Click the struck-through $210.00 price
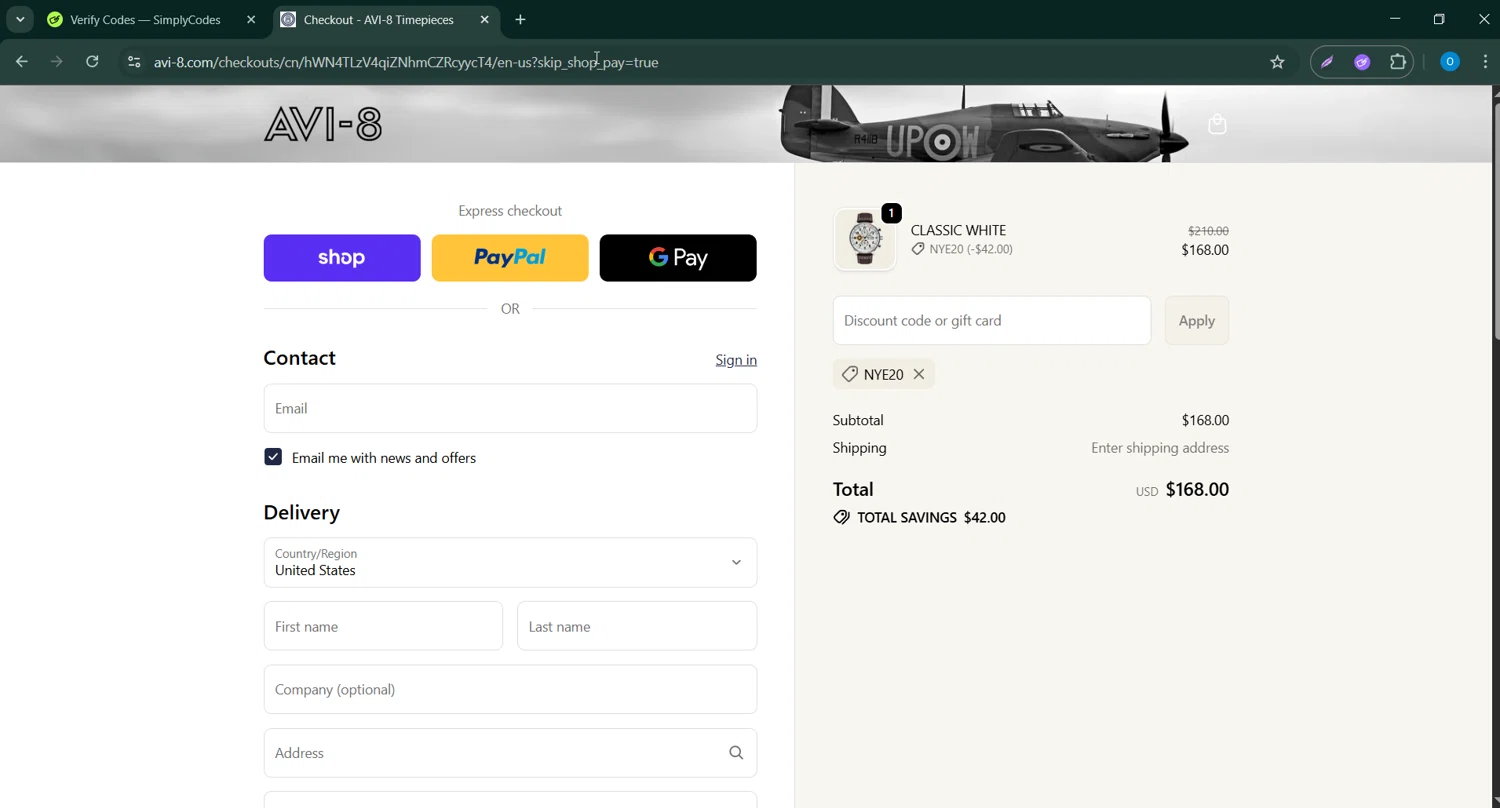 coord(1208,231)
